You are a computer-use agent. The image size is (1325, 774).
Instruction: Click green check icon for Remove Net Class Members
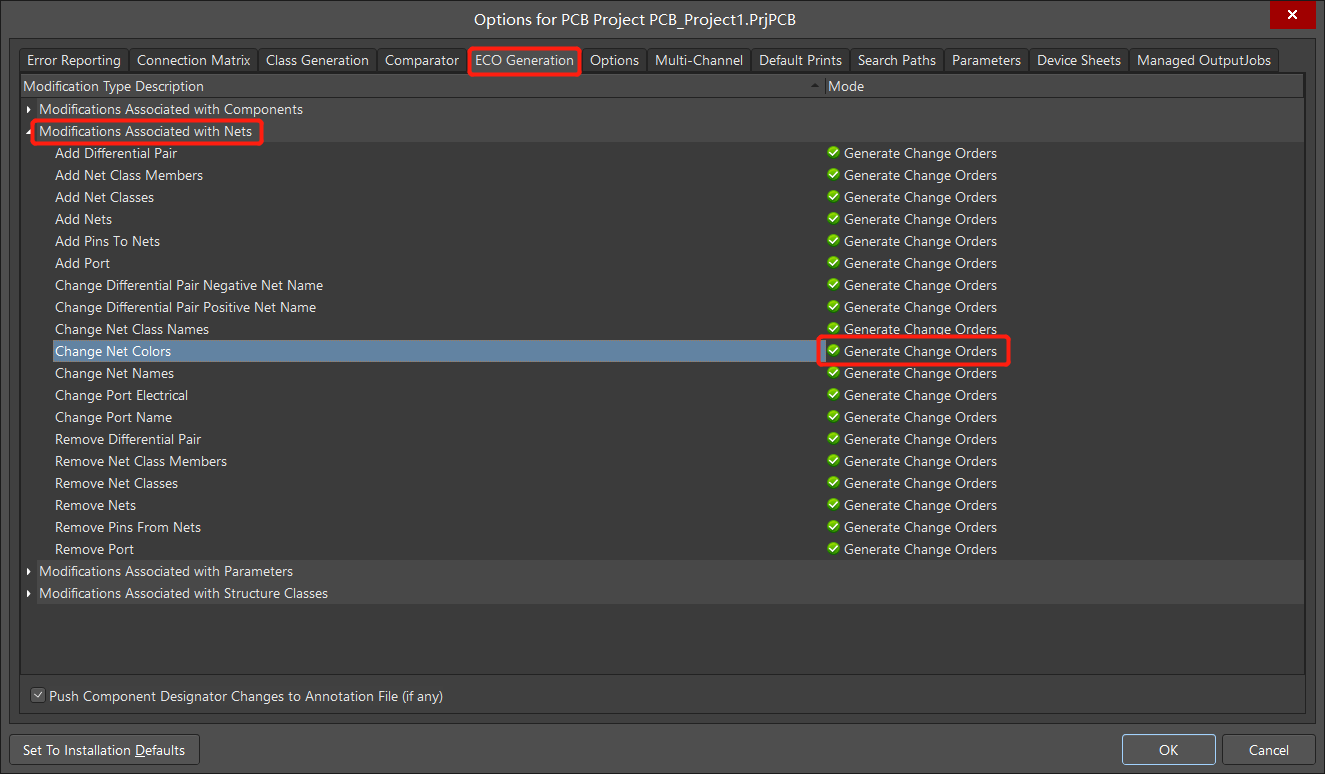coord(833,461)
